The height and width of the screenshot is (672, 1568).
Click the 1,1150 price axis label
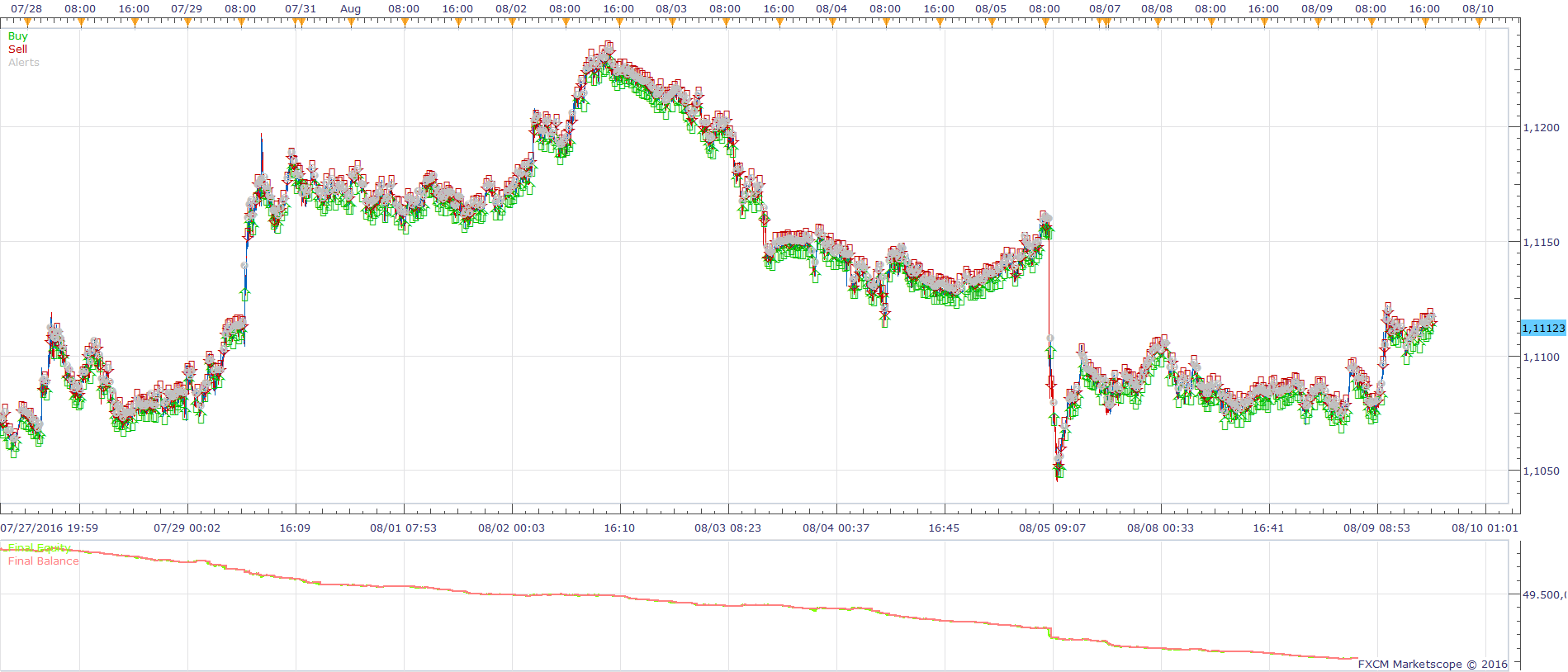[1541, 243]
